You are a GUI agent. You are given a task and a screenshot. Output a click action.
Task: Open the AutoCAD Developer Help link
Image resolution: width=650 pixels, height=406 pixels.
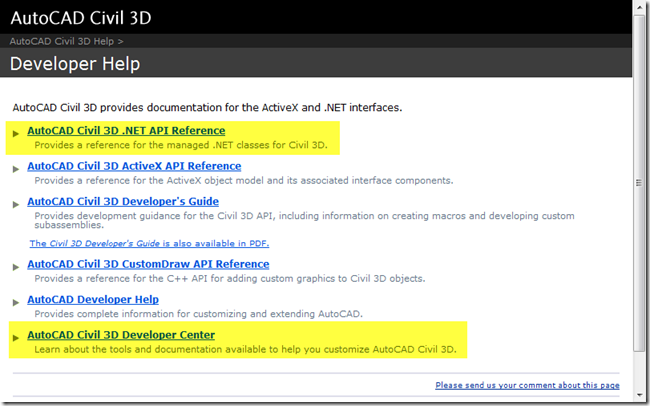point(93,299)
